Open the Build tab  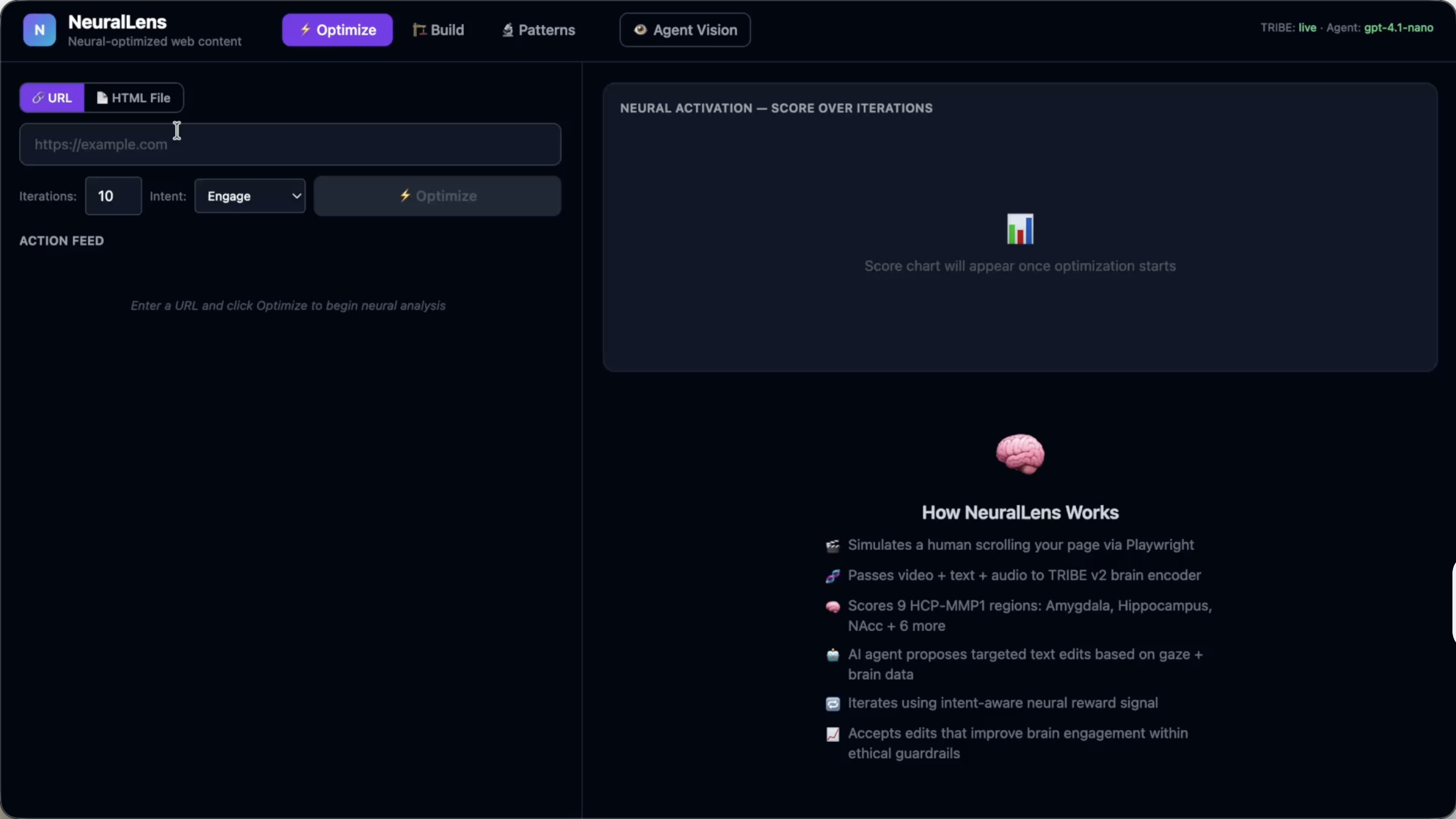click(x=439, y=30)
